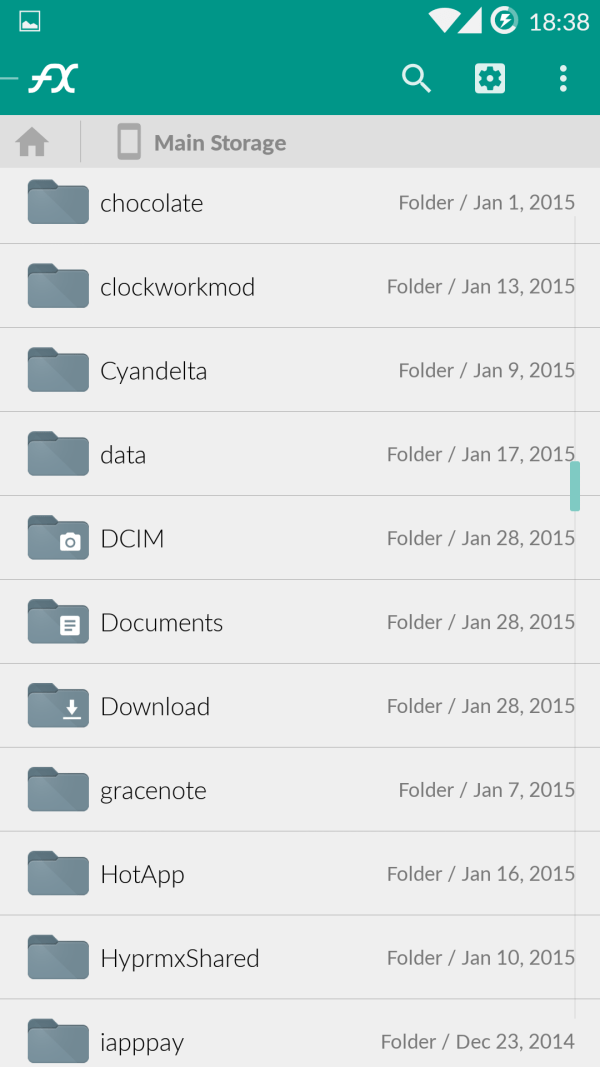Open the overflow menu with three dots

coord(563,78)
